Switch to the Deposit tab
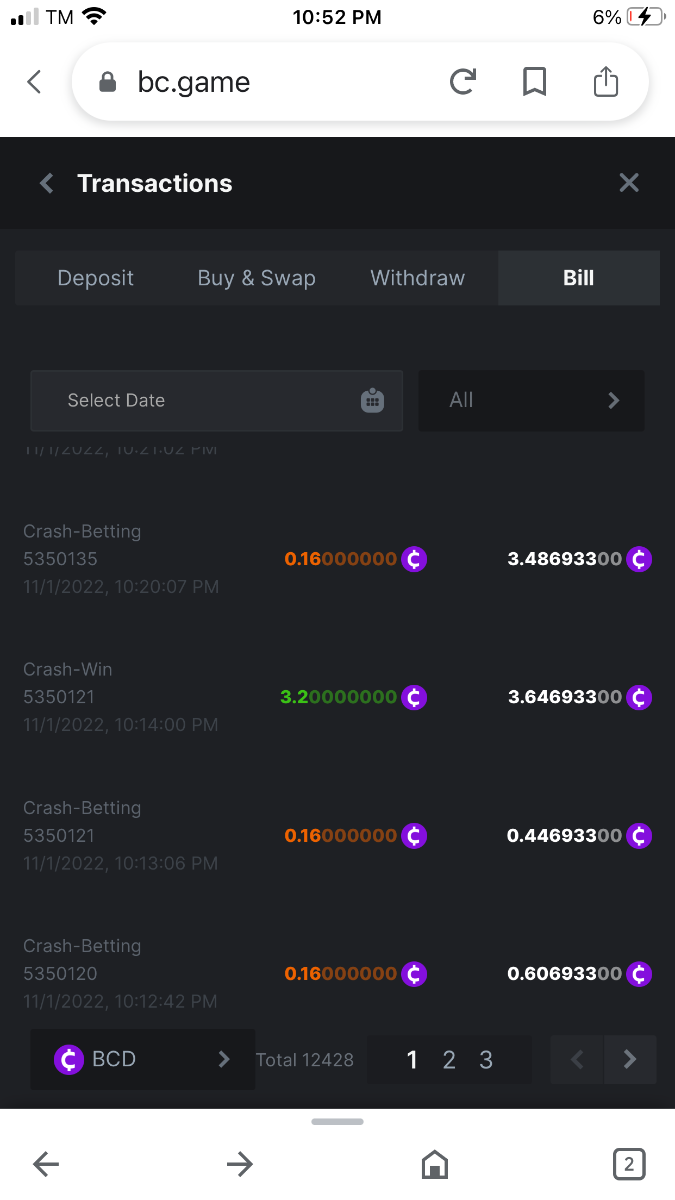 pos(95,278)
